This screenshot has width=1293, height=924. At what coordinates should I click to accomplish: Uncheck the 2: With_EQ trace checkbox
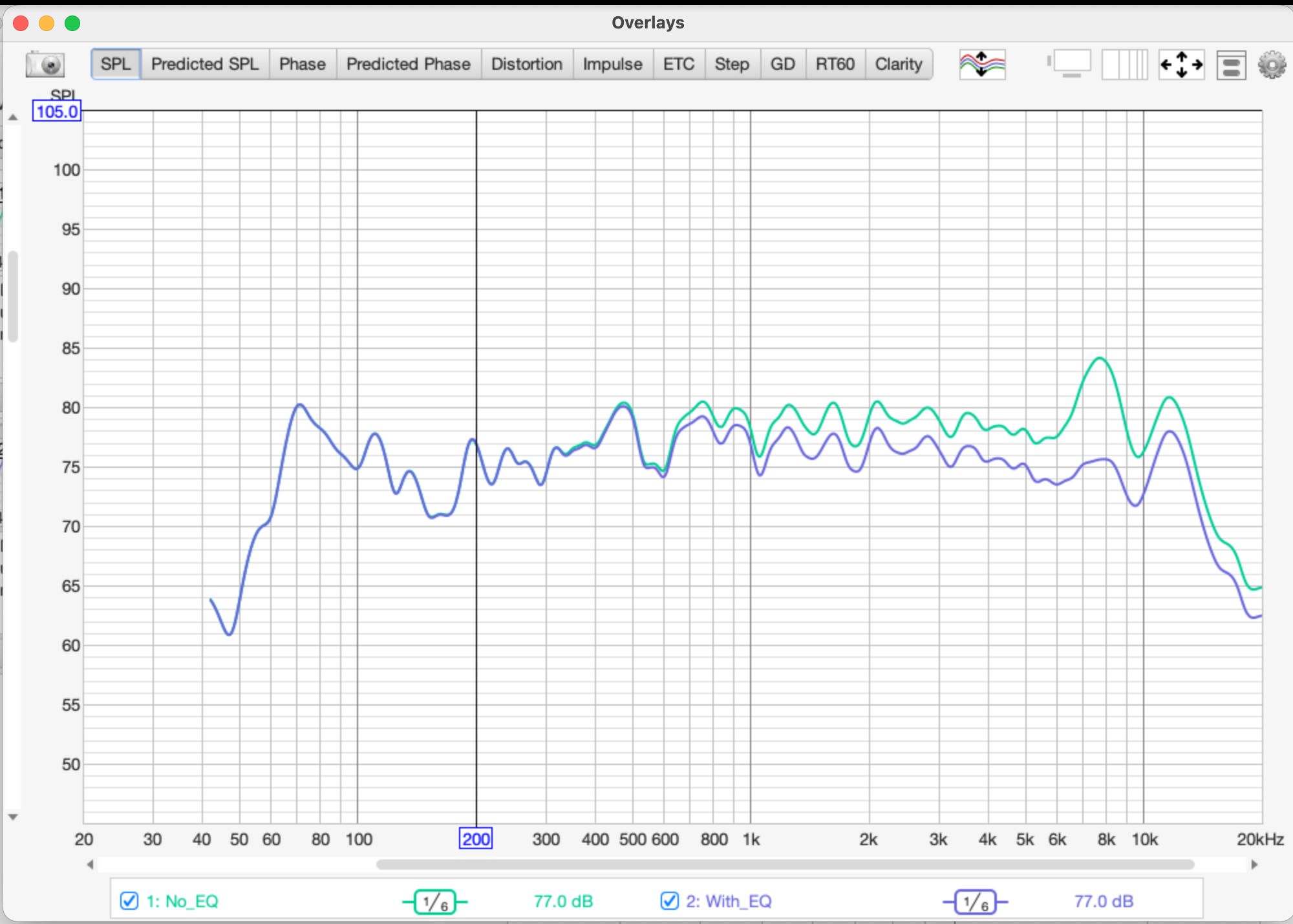(x=670, y=901)
